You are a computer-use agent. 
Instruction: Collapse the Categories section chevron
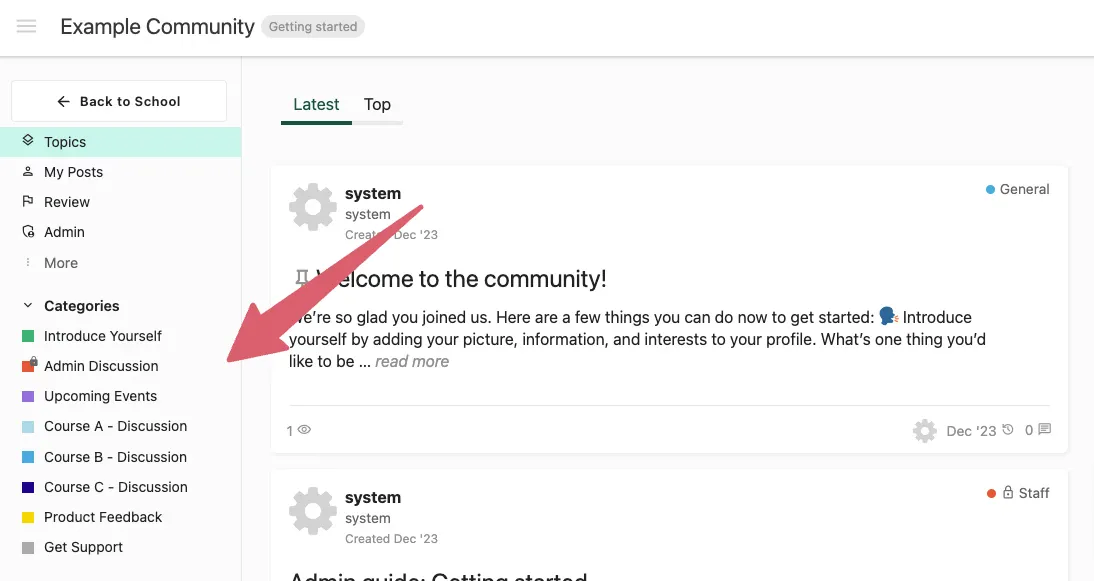pos(28,305)
